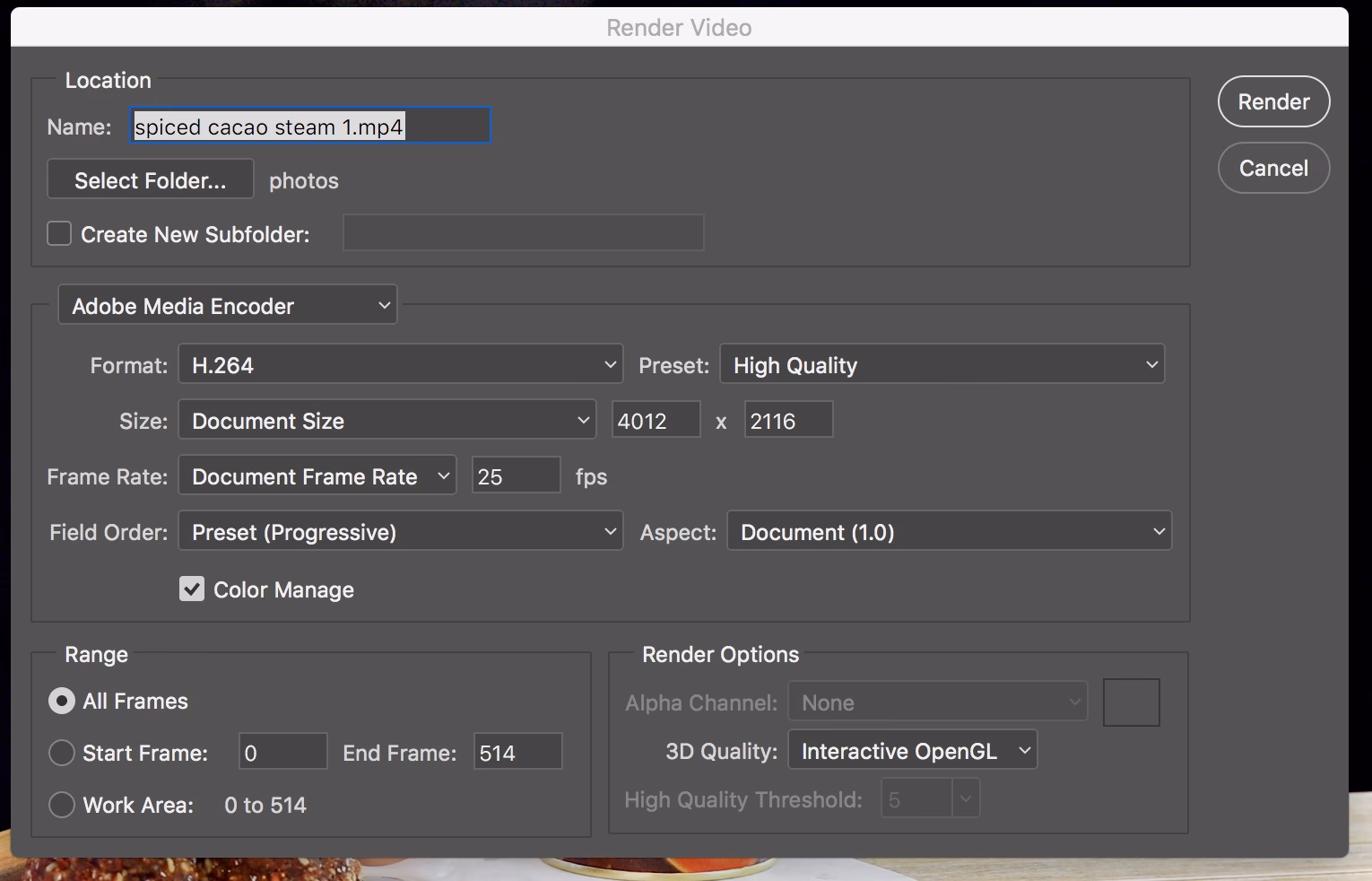
Task: Open the 3D Quality dropdown
Action: (x=912, y=751)
